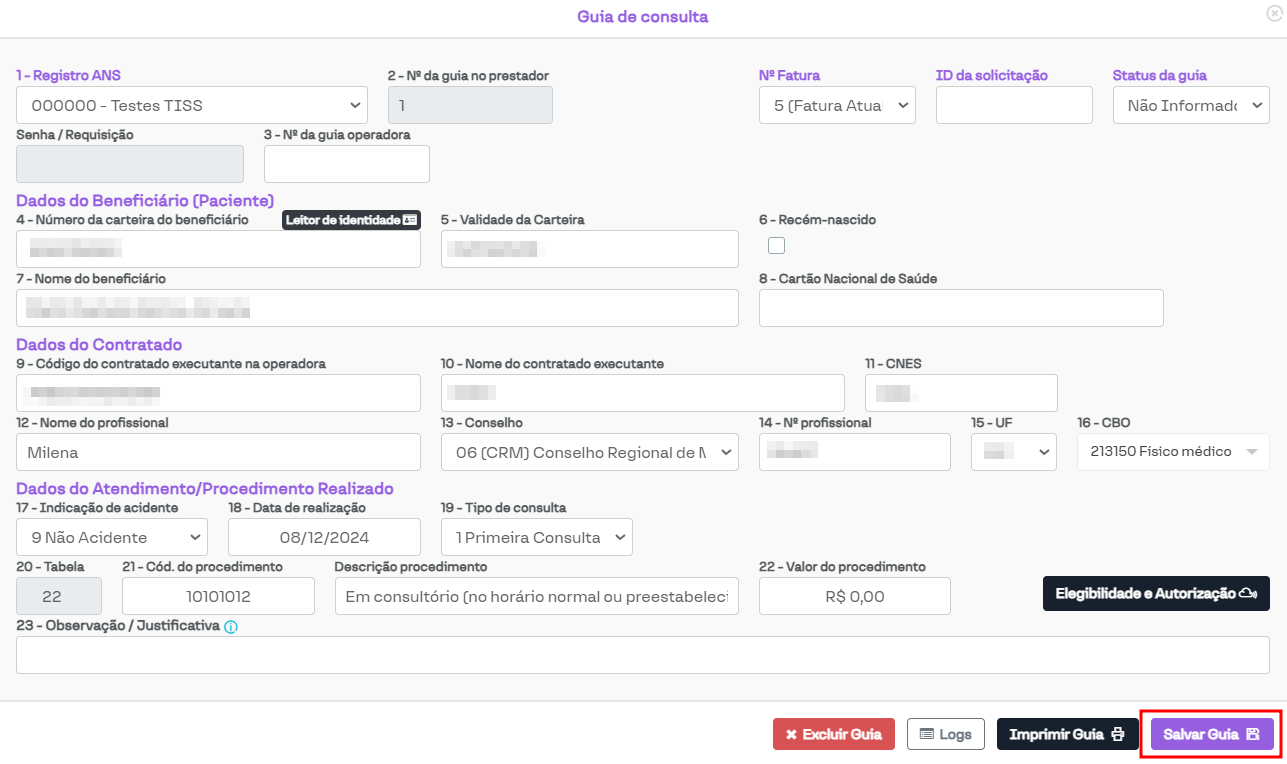Open the UF state dropdown
The image size is (1287, 764).
point(1013,452)
